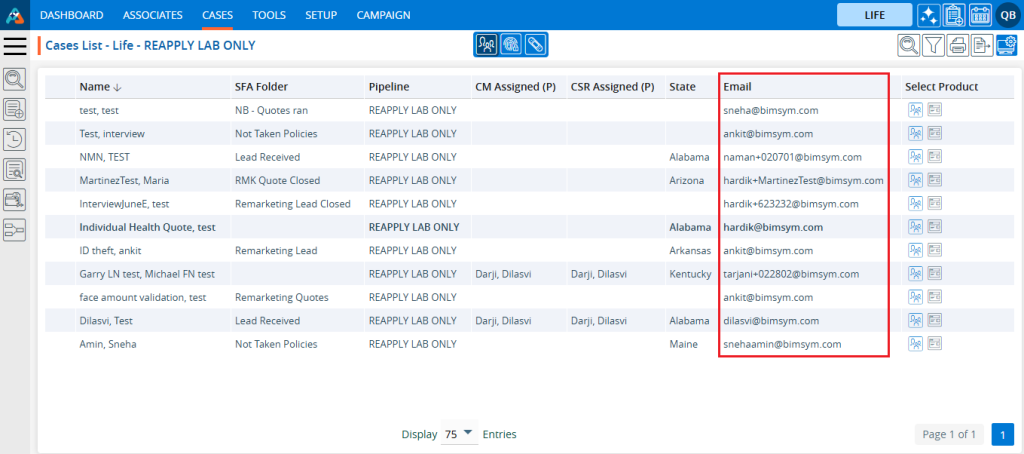
Task: Open the TOOLS menu
Action: click(268, 15)
